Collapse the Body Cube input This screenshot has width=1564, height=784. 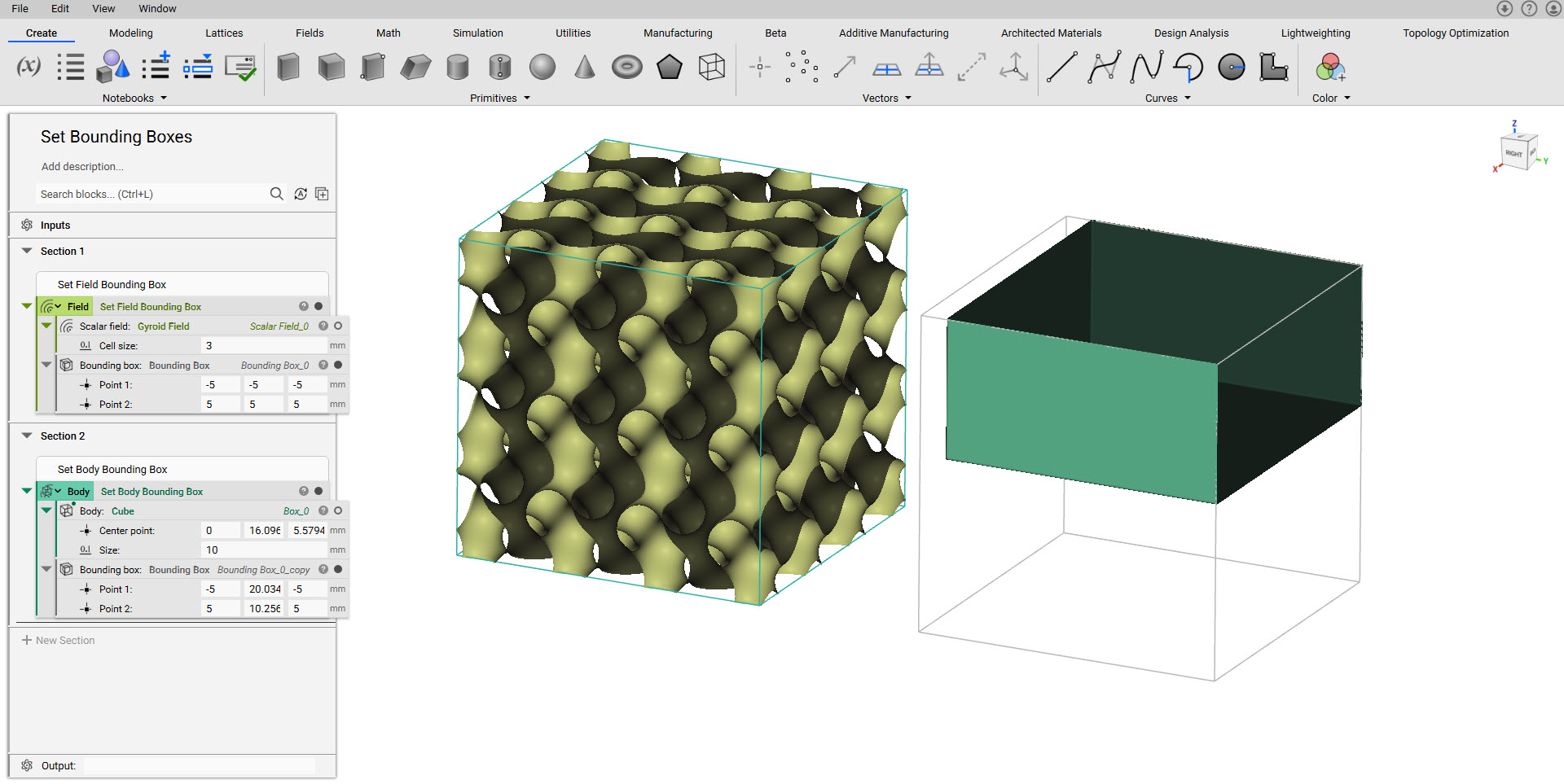(x=46, y=510)
